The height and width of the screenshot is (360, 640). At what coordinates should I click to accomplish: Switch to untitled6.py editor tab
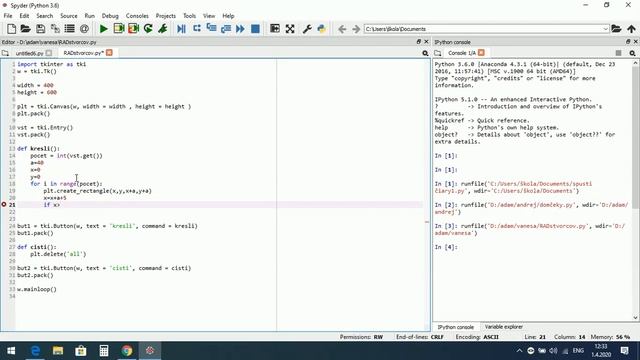[29, 53]
